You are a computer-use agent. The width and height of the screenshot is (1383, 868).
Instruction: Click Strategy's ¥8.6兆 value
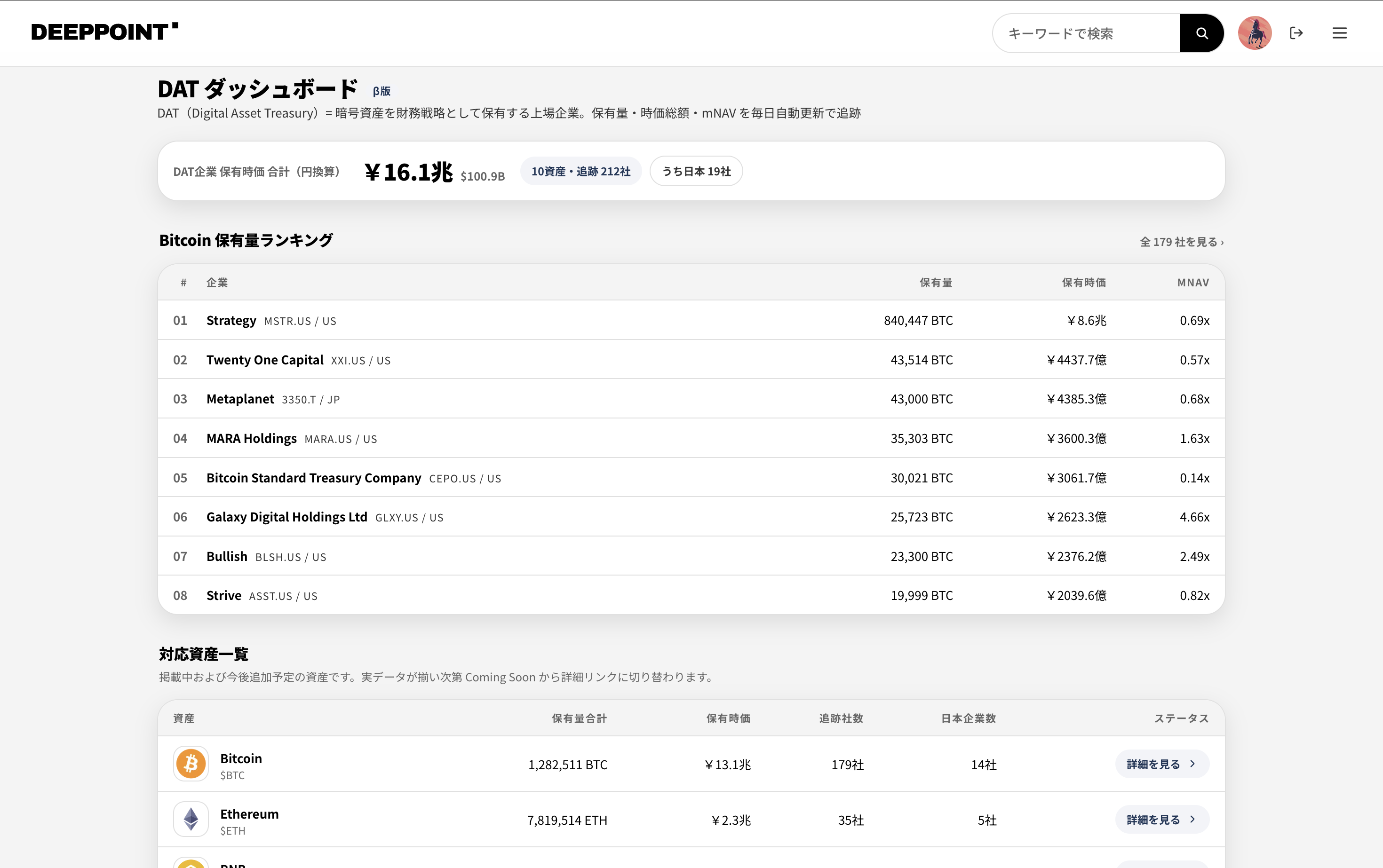click(x=1086, y=320)
